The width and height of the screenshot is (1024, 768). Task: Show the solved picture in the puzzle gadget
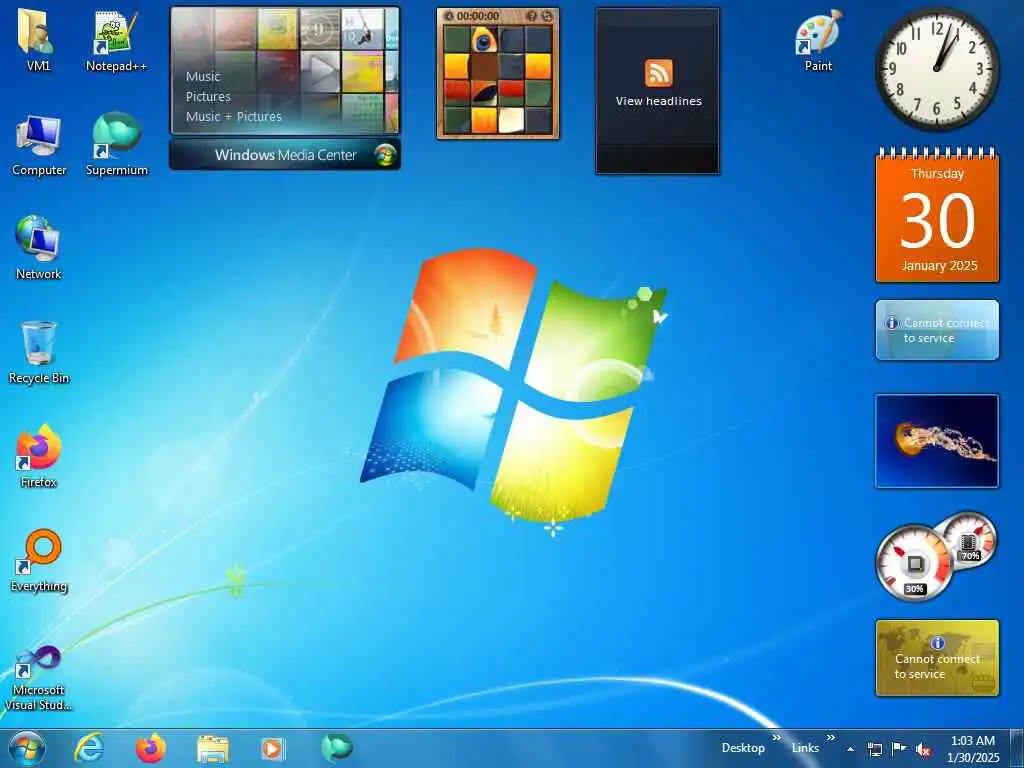[532, 16]
